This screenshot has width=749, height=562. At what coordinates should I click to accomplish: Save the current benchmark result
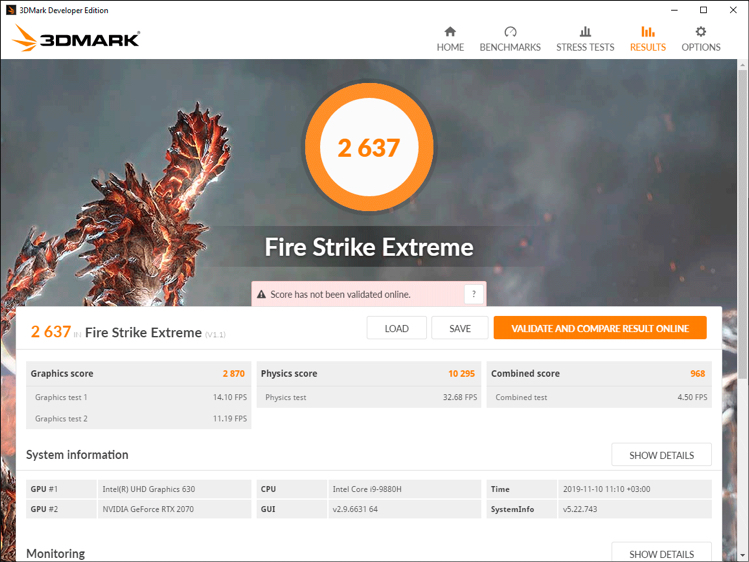[x=460, y=328]
